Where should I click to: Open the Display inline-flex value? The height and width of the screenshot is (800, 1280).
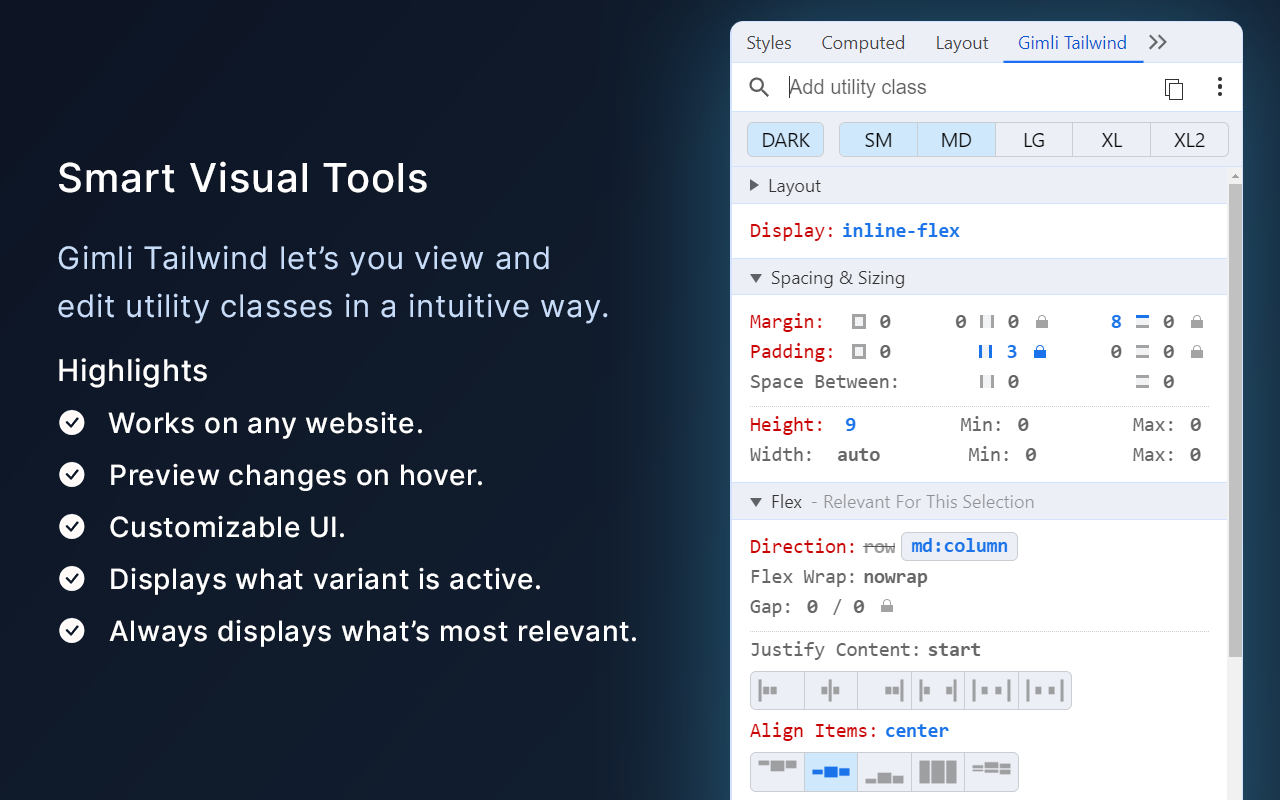pyautogui.click(x=901, y=231)
